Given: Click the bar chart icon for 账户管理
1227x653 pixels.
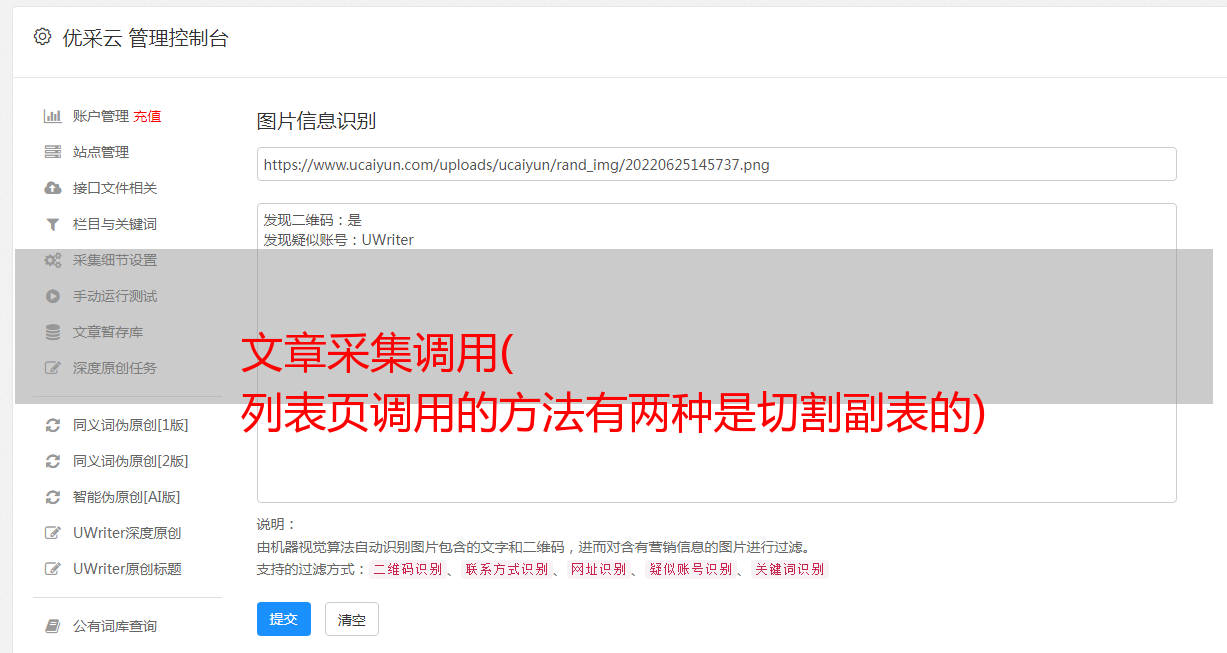Looking at the screenshot, I should click(x=53, y=116).
